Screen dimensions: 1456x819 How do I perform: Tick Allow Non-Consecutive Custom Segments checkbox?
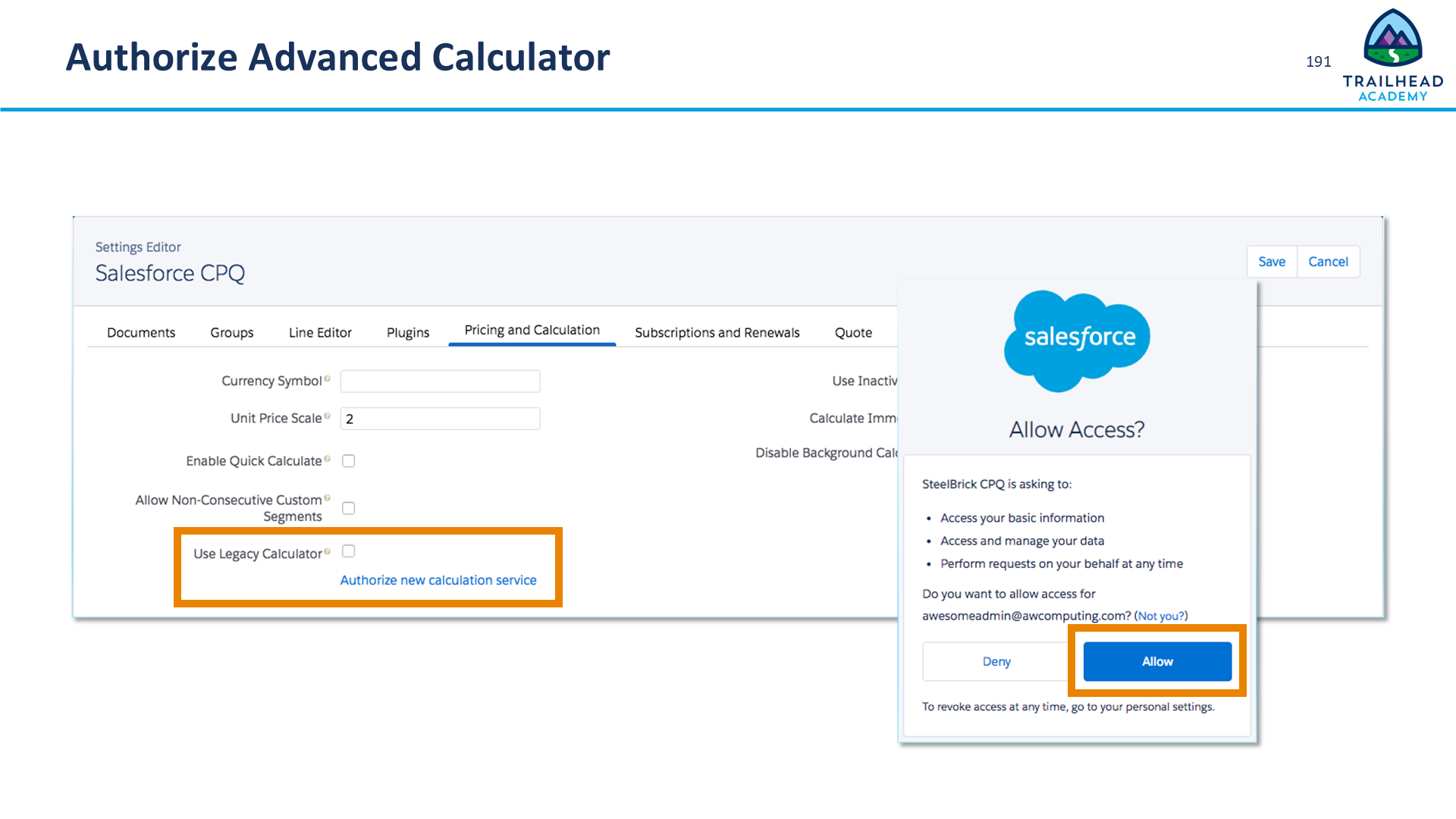pos(349,508)
